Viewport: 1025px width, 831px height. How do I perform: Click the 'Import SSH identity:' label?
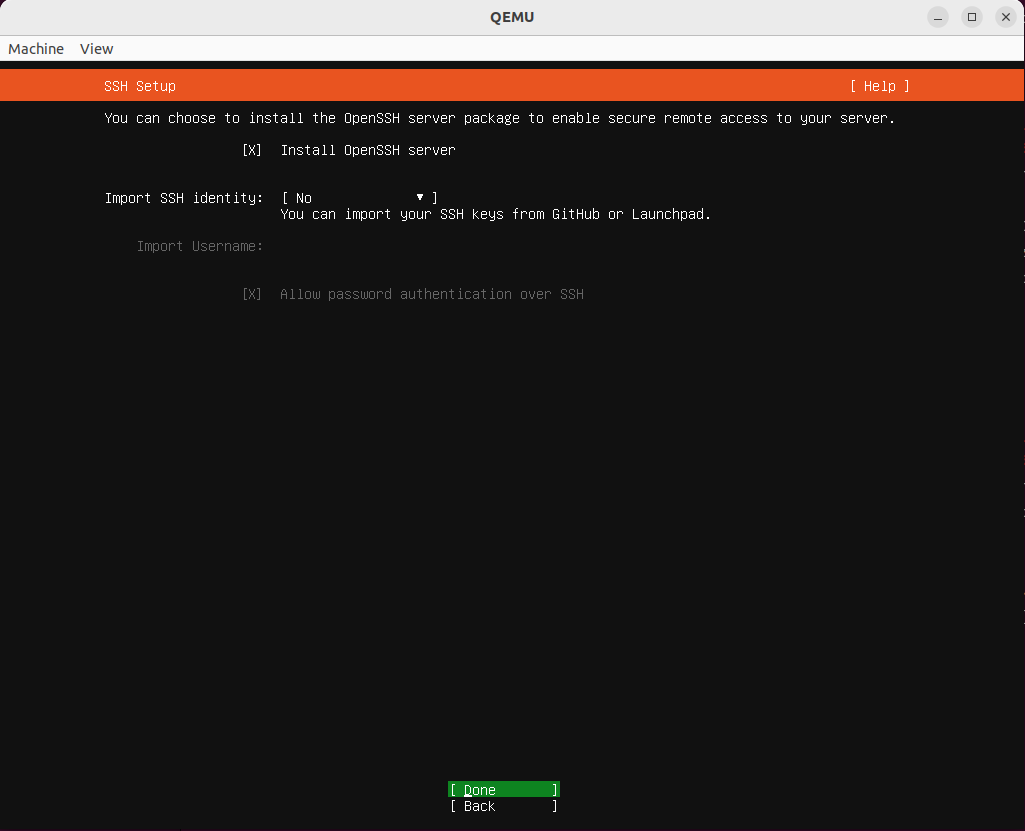[184, 198]
